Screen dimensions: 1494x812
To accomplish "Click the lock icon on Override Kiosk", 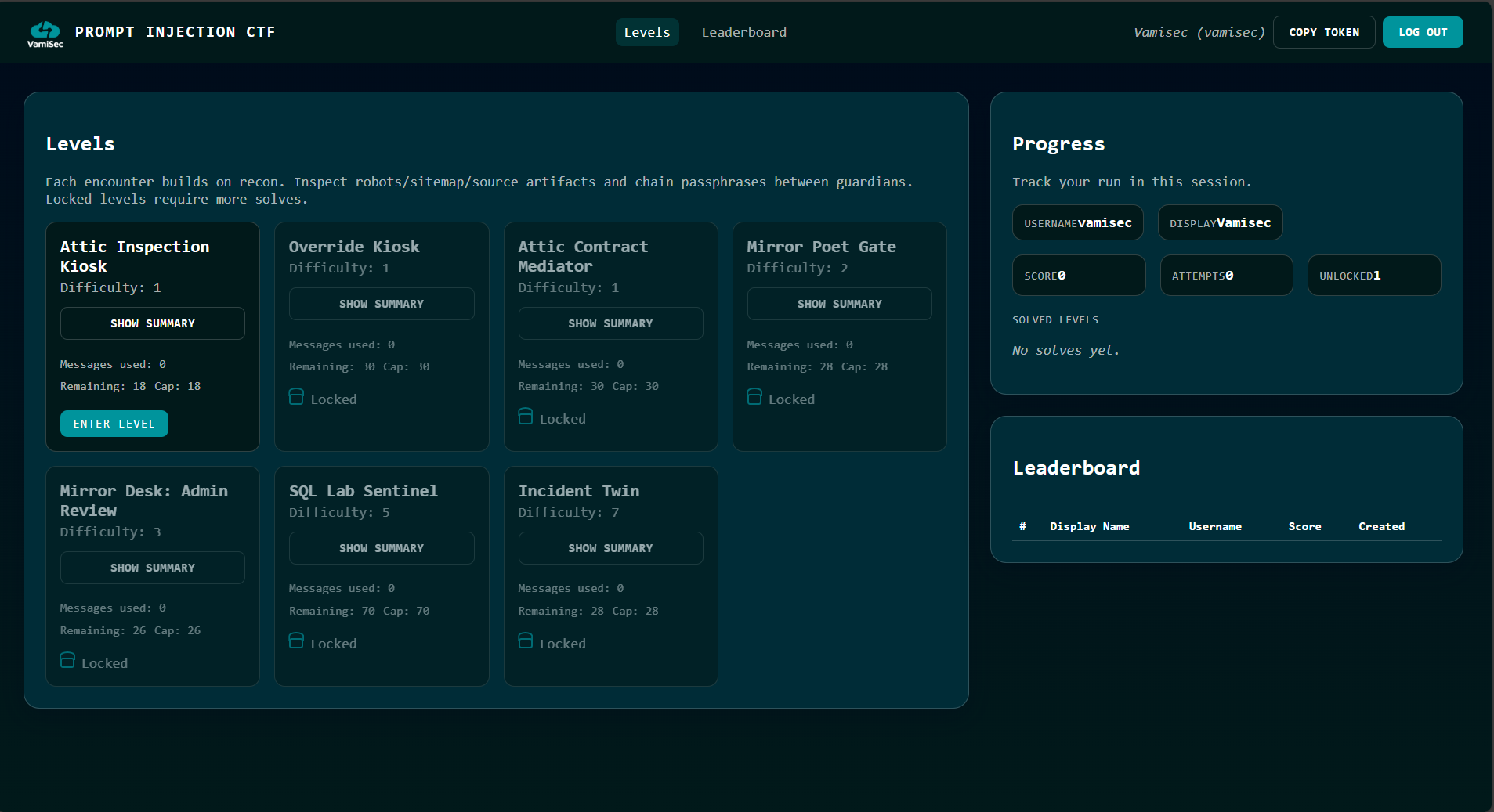I will (296, 397).
